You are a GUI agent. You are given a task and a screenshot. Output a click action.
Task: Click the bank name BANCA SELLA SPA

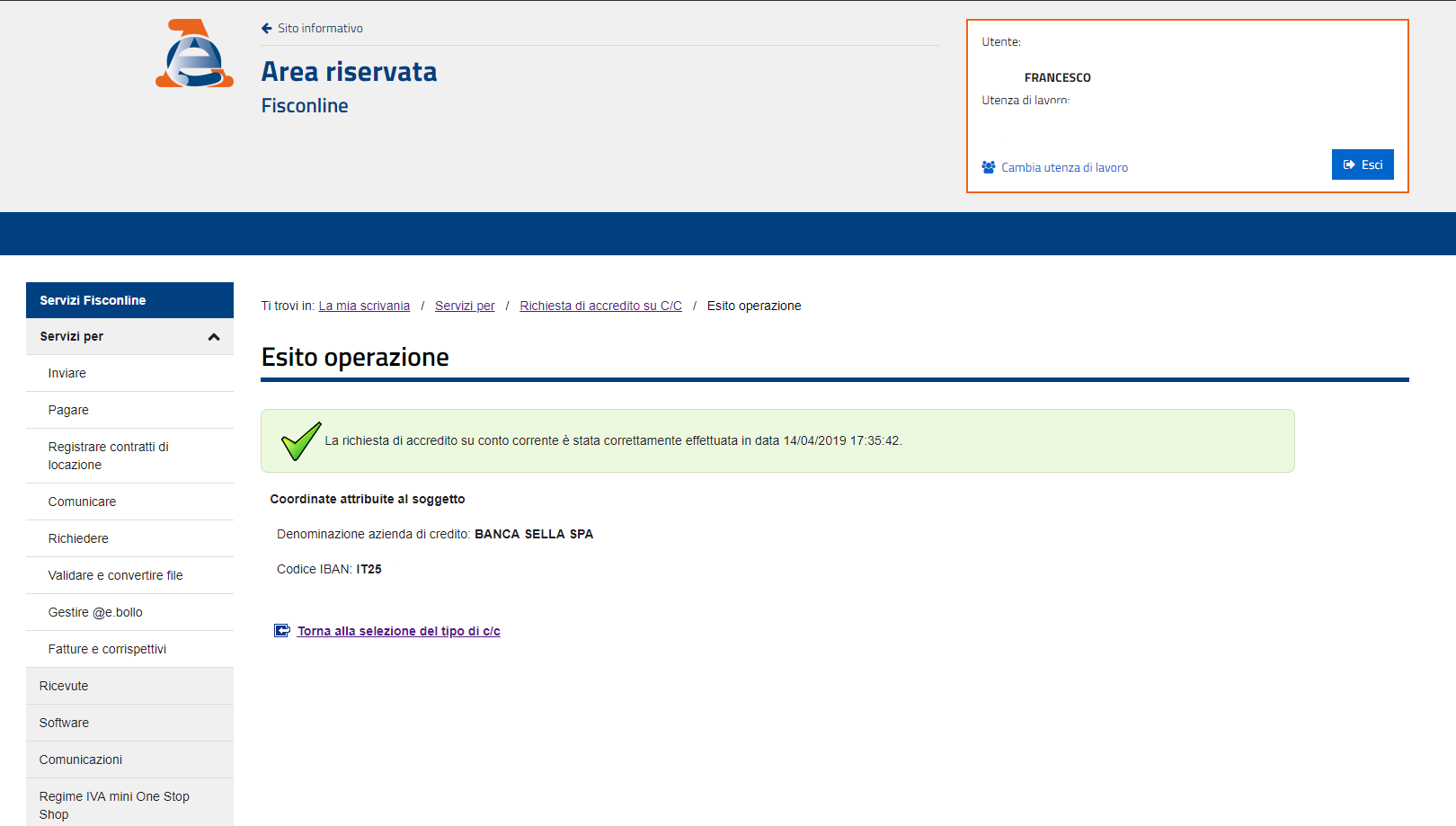click(x=534, y=534)
